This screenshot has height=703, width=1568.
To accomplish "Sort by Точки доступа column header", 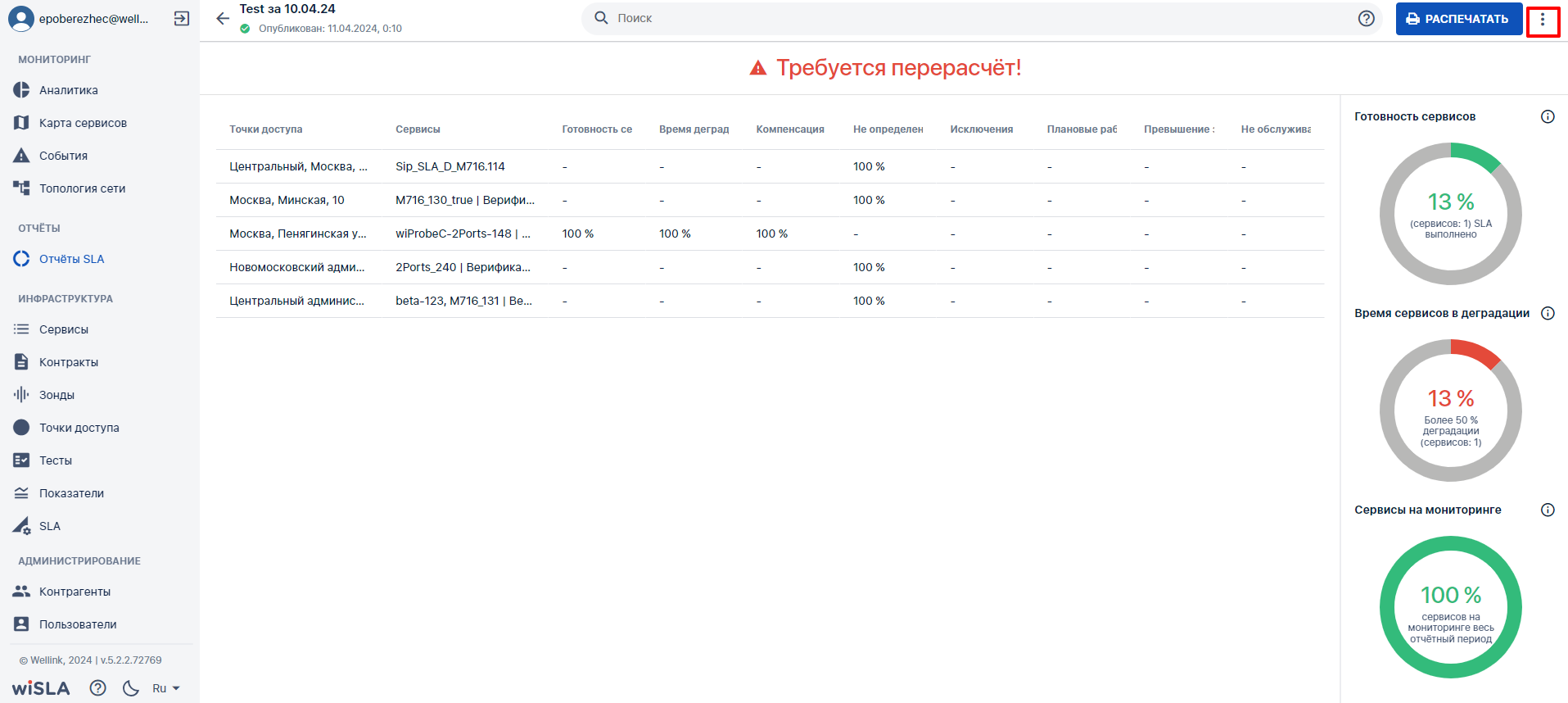I will point(266,129).
